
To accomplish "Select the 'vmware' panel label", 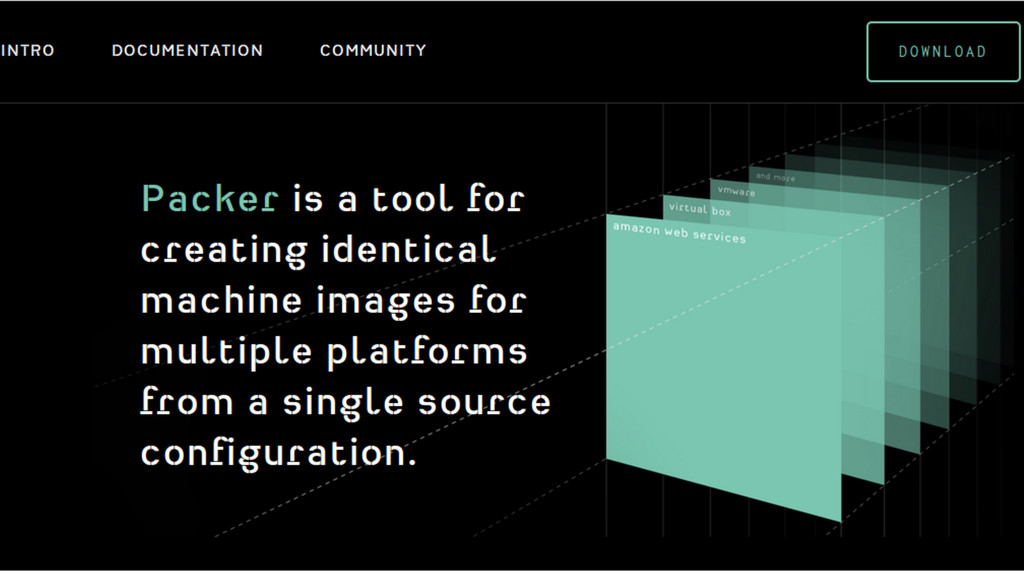I will (x=736, y=191).
